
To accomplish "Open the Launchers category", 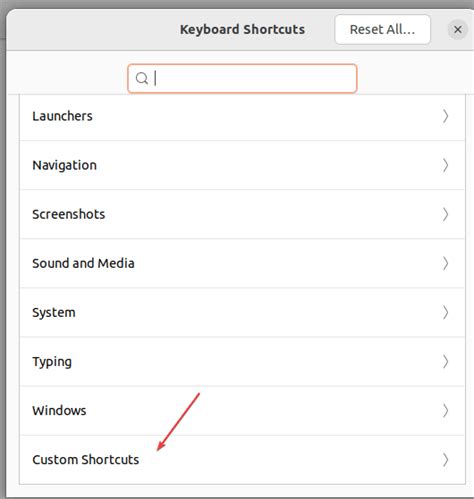I will [x=242, y=116].
